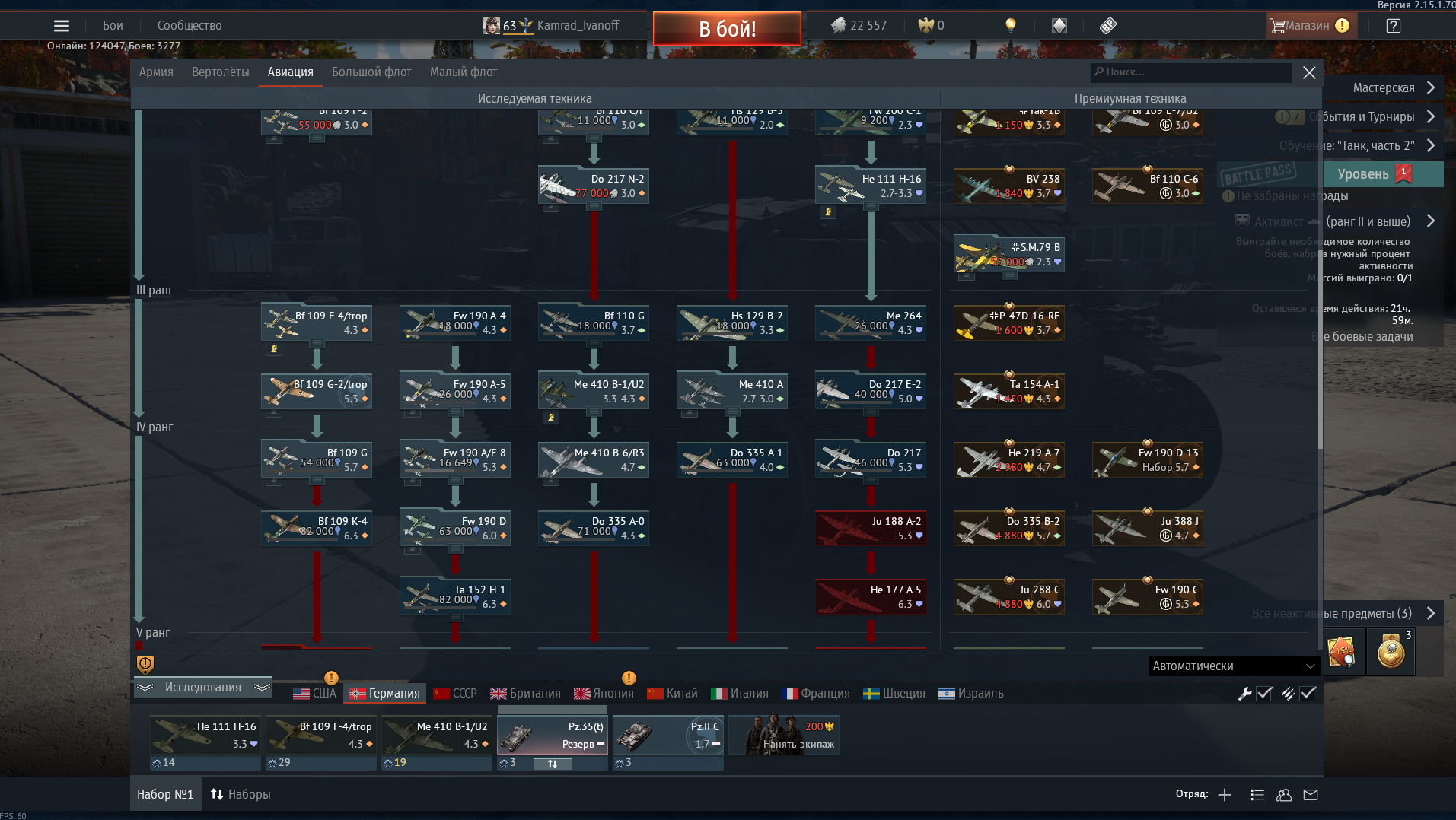Click the В бой! button

tap(727, 28)
